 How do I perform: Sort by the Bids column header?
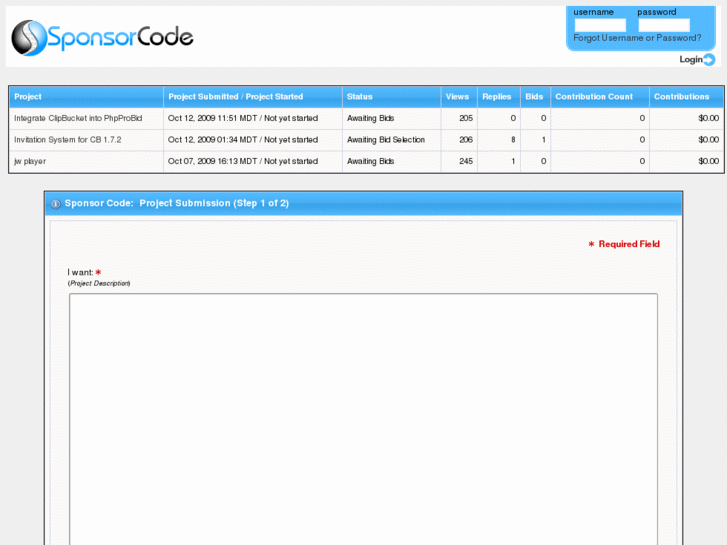(534, 96)
